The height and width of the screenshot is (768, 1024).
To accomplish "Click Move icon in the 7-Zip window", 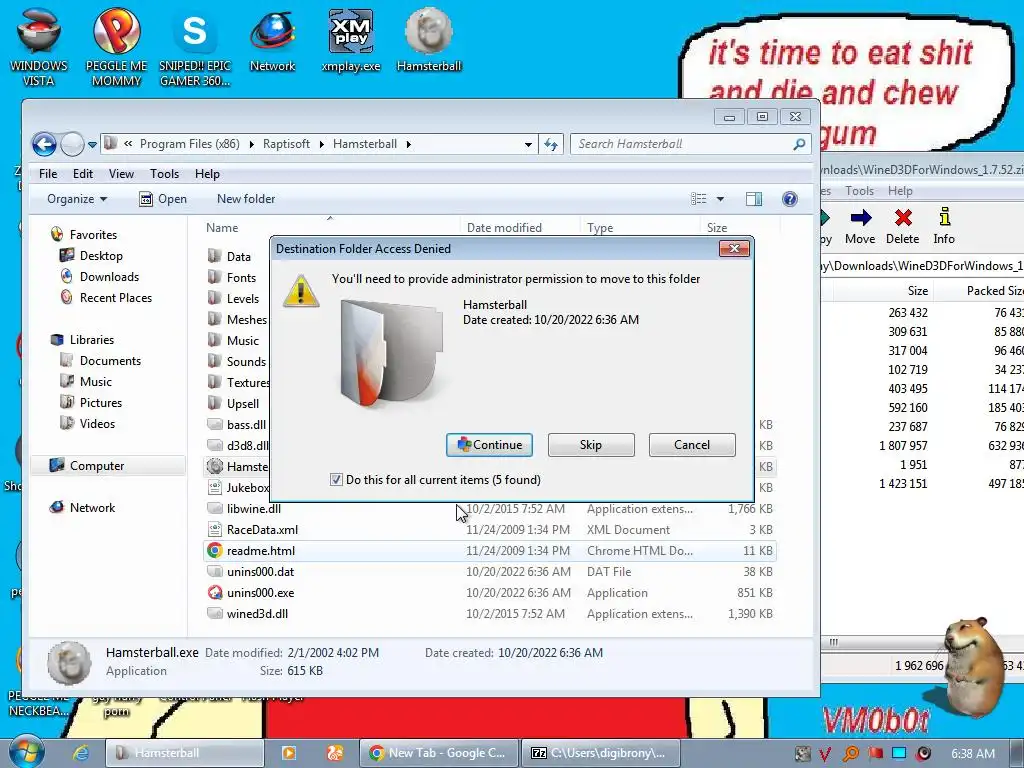I will pyautogui.click(x=860, y=227).
